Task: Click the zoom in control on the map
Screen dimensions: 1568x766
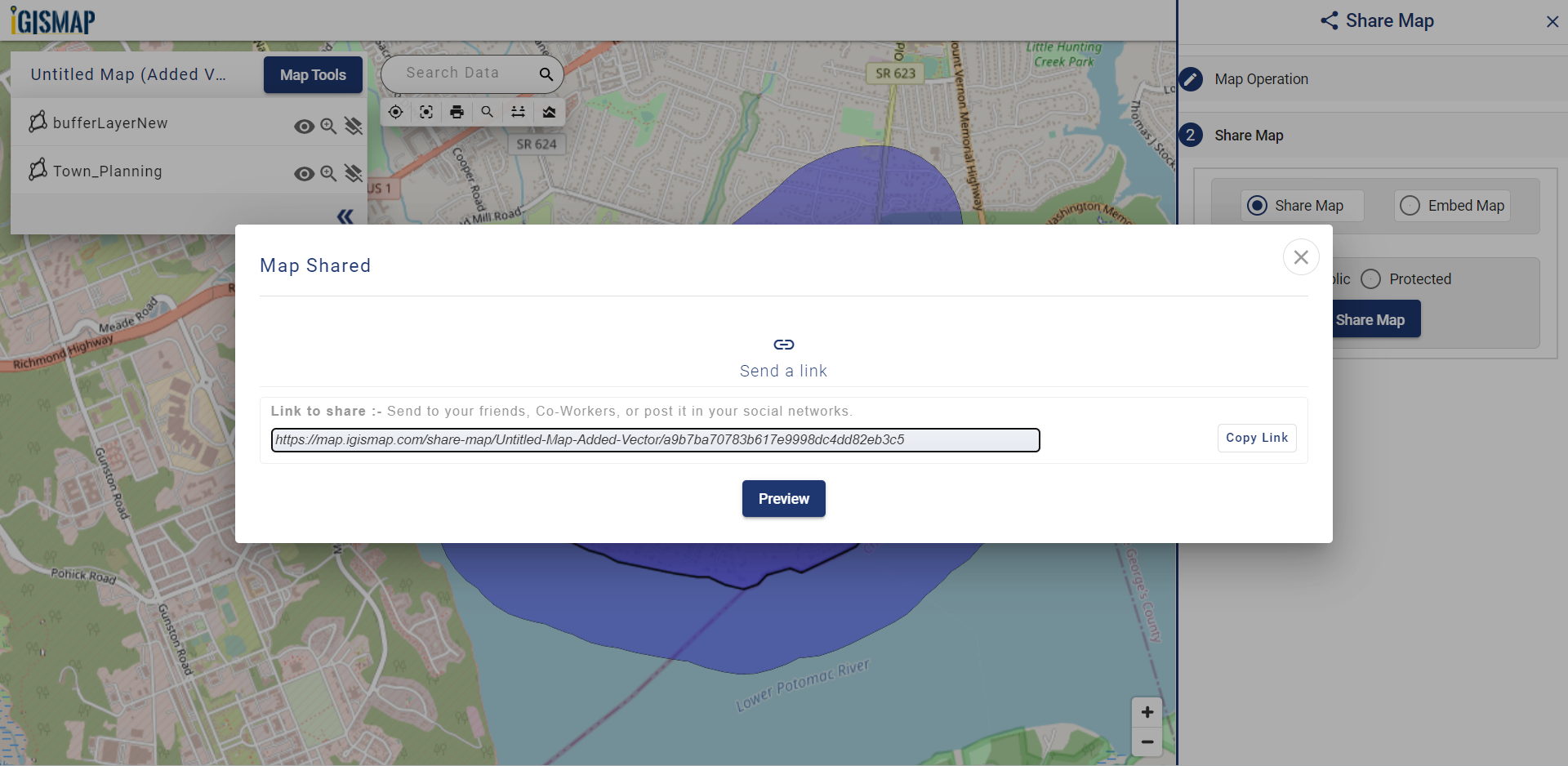Action: pyautogui.click(x=1147, y=711)
